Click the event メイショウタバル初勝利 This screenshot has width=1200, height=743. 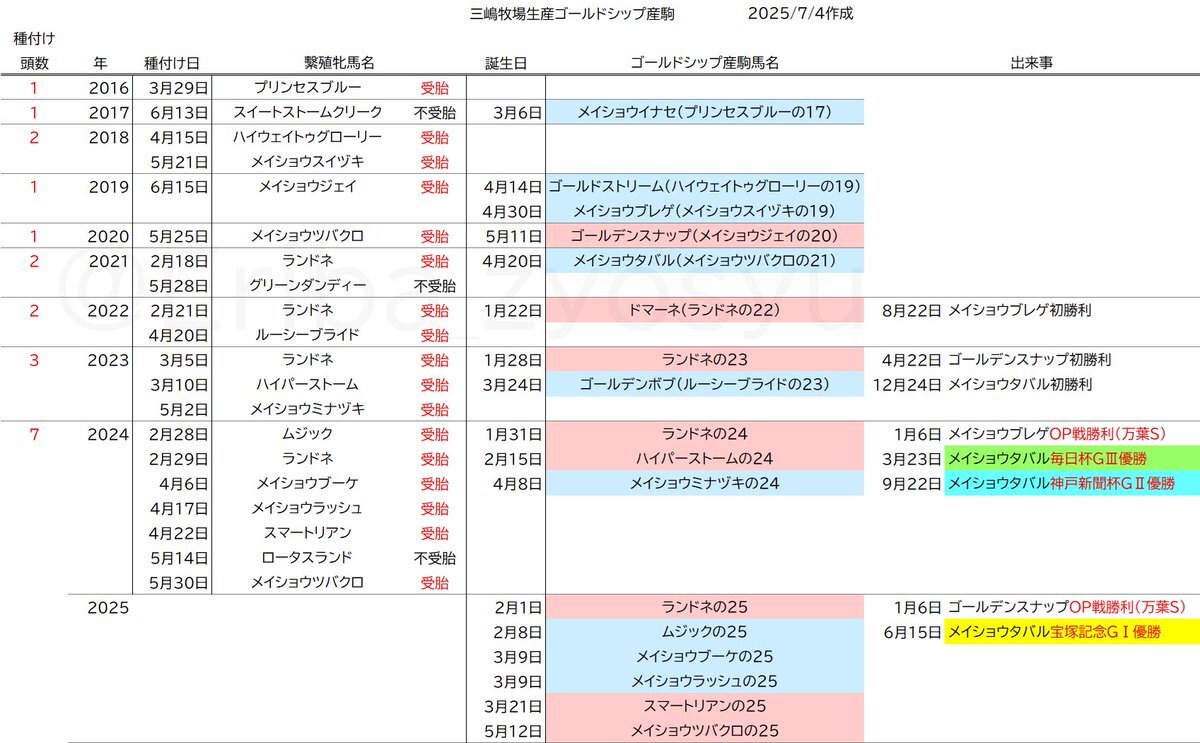click(x=1019, y=385)
